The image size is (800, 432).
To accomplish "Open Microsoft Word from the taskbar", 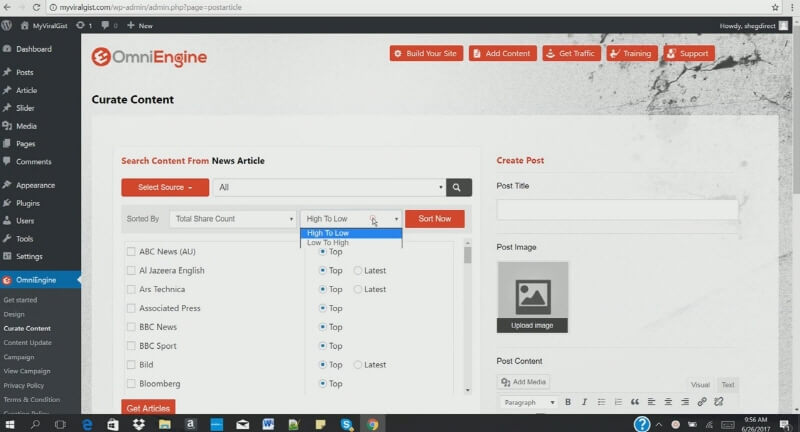I will (x=268, y=424).
